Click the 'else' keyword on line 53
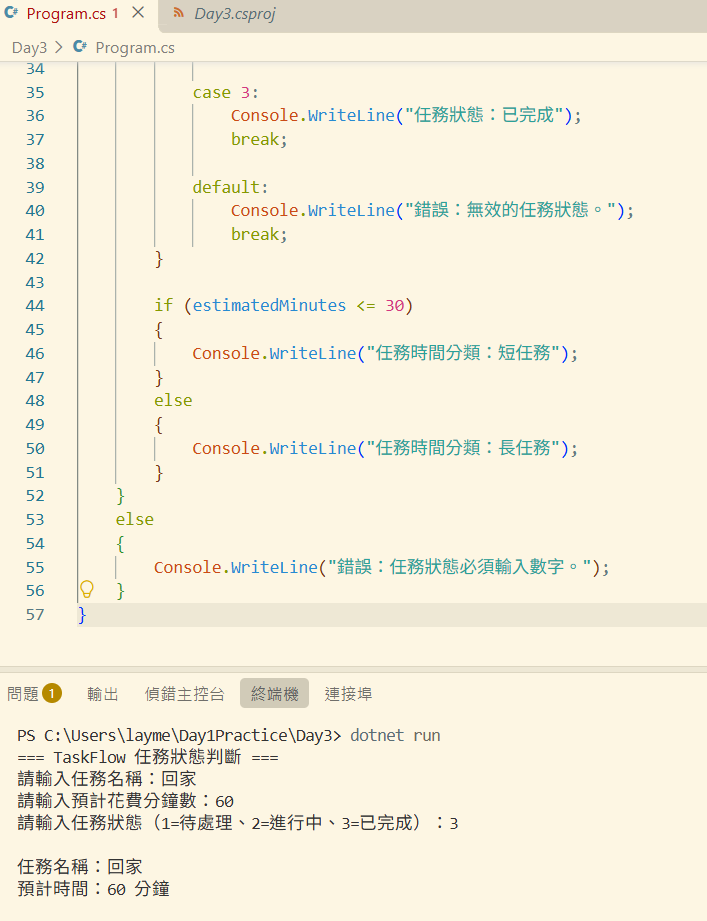This screenshot has width=707, height=921. [134, 519]
